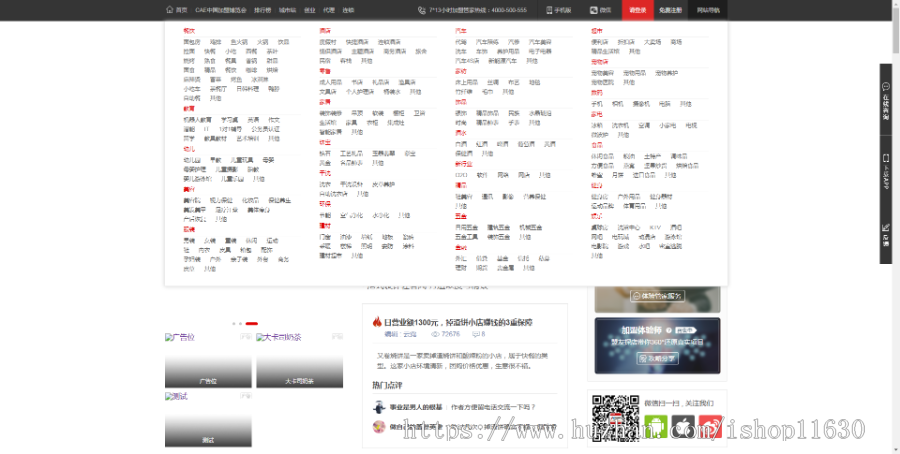
Task: Open 快捷酒店 under 酒店
Action: (x=357, y=42)
